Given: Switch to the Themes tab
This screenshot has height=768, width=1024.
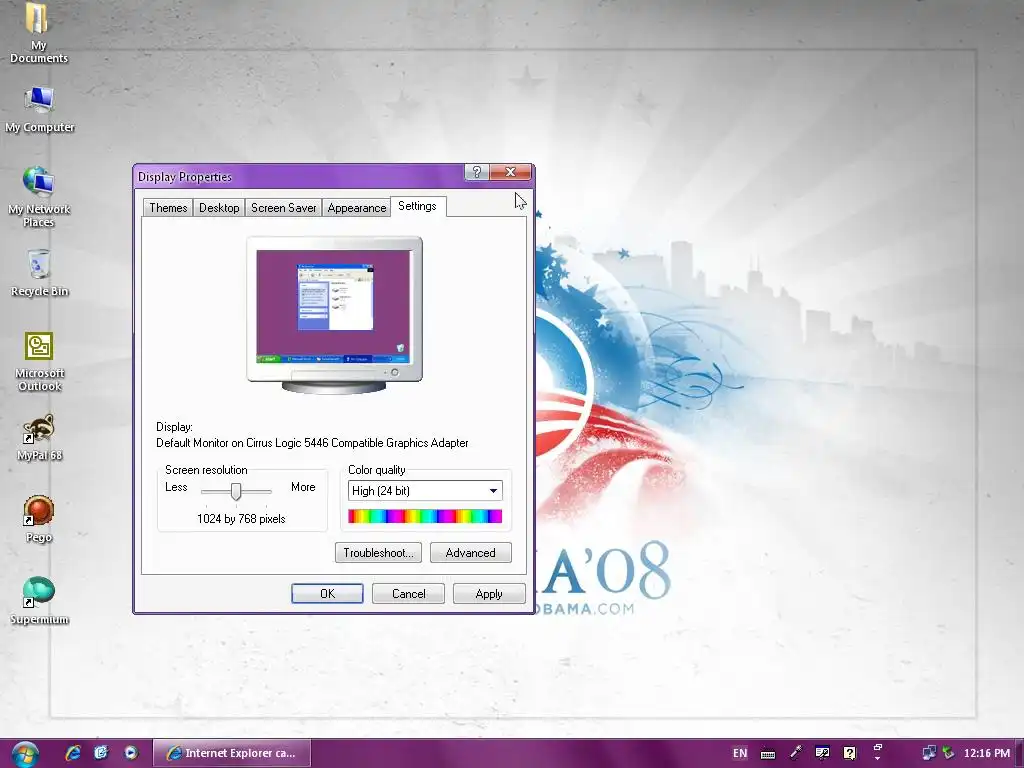Looking at the screenshot, I should tap(168, 208).
